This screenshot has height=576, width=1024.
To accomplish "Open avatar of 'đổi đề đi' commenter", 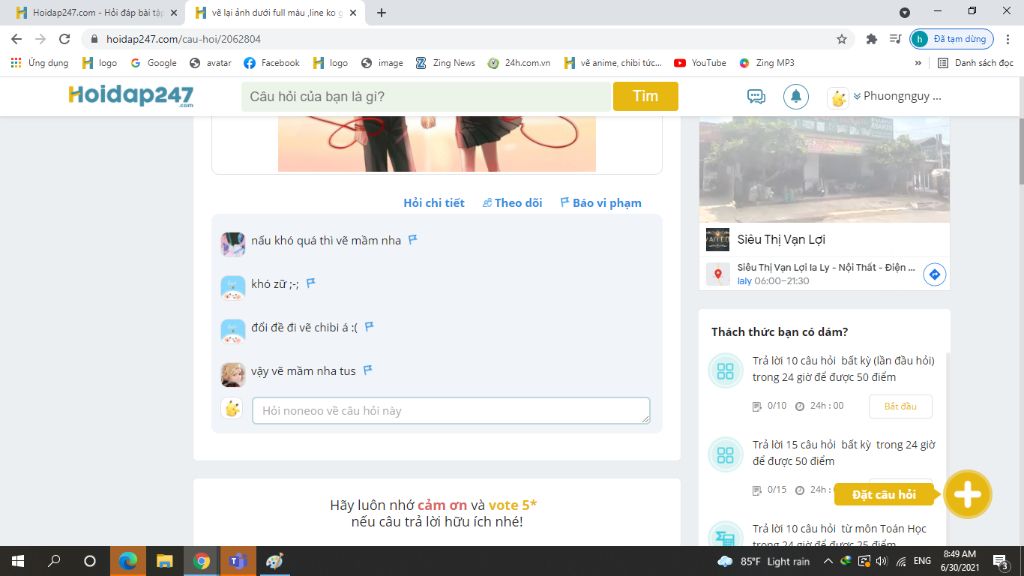I will (x=232, y=331).
